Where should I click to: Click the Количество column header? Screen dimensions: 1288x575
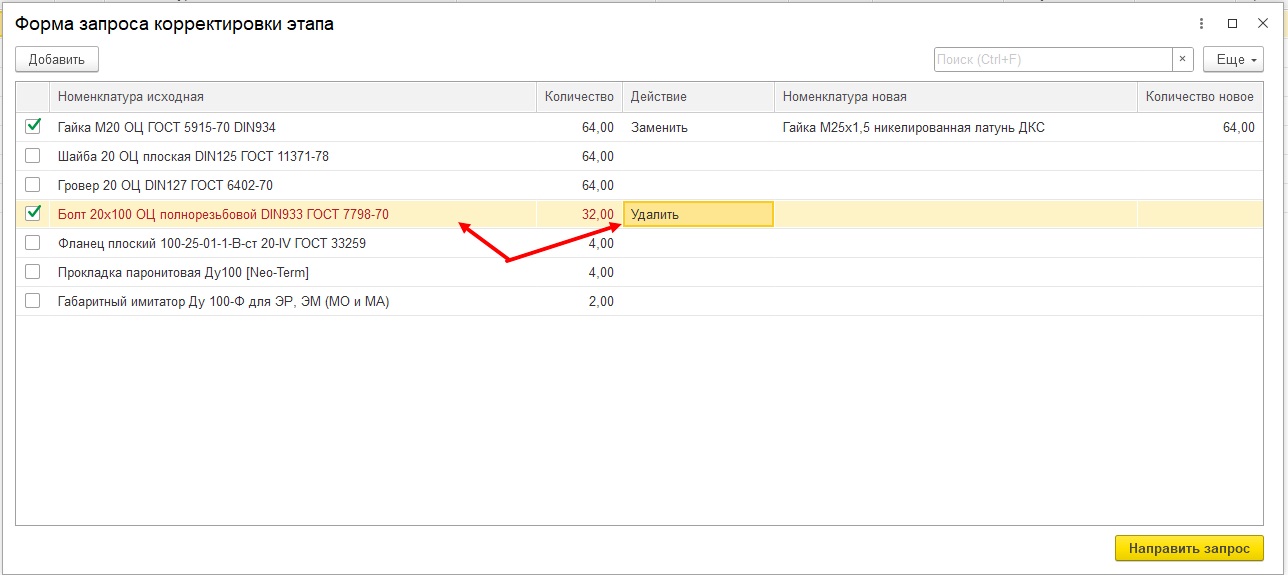point(579,97)
